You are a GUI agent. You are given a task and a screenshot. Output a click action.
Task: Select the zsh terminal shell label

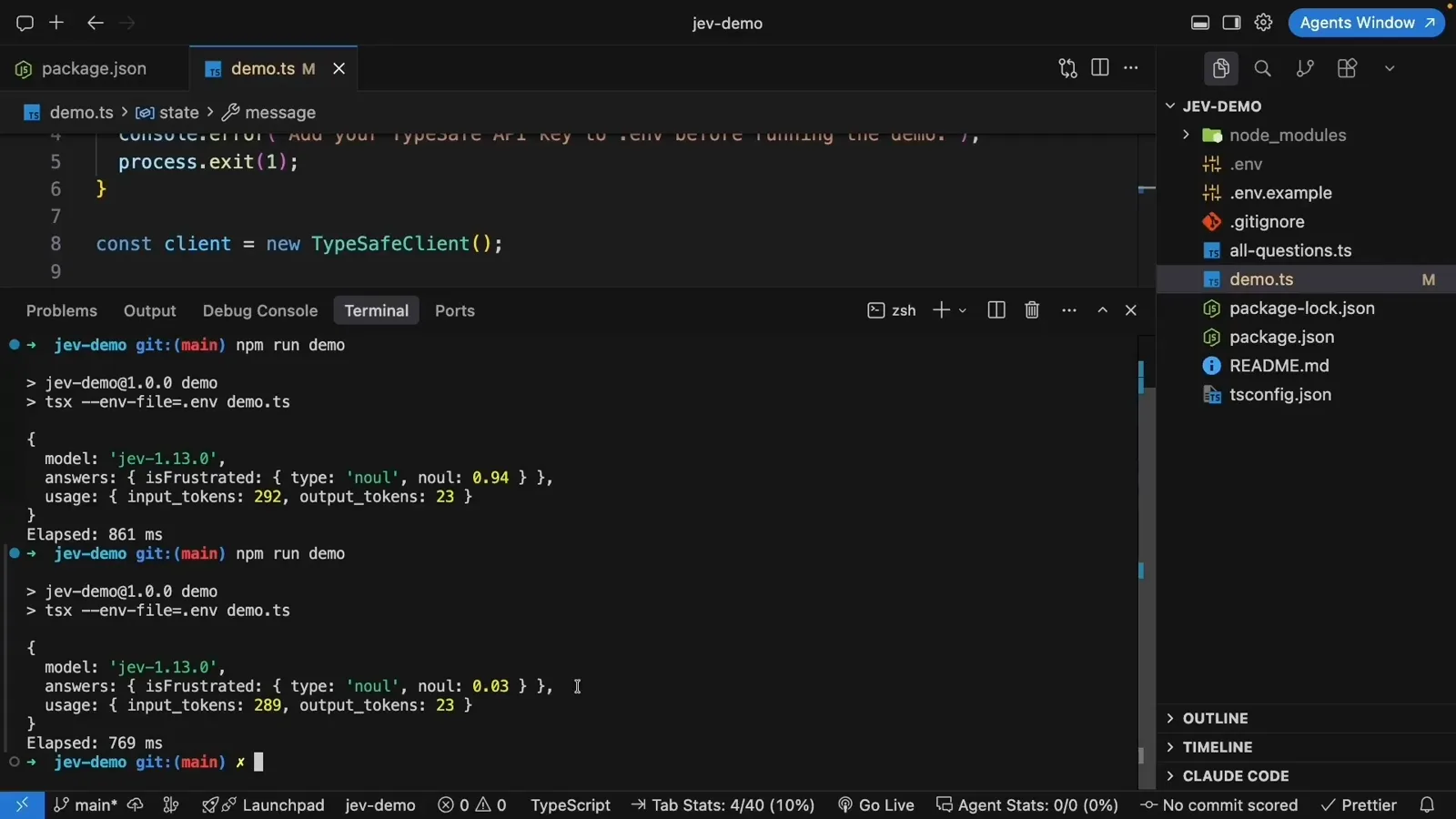[892, 310]
